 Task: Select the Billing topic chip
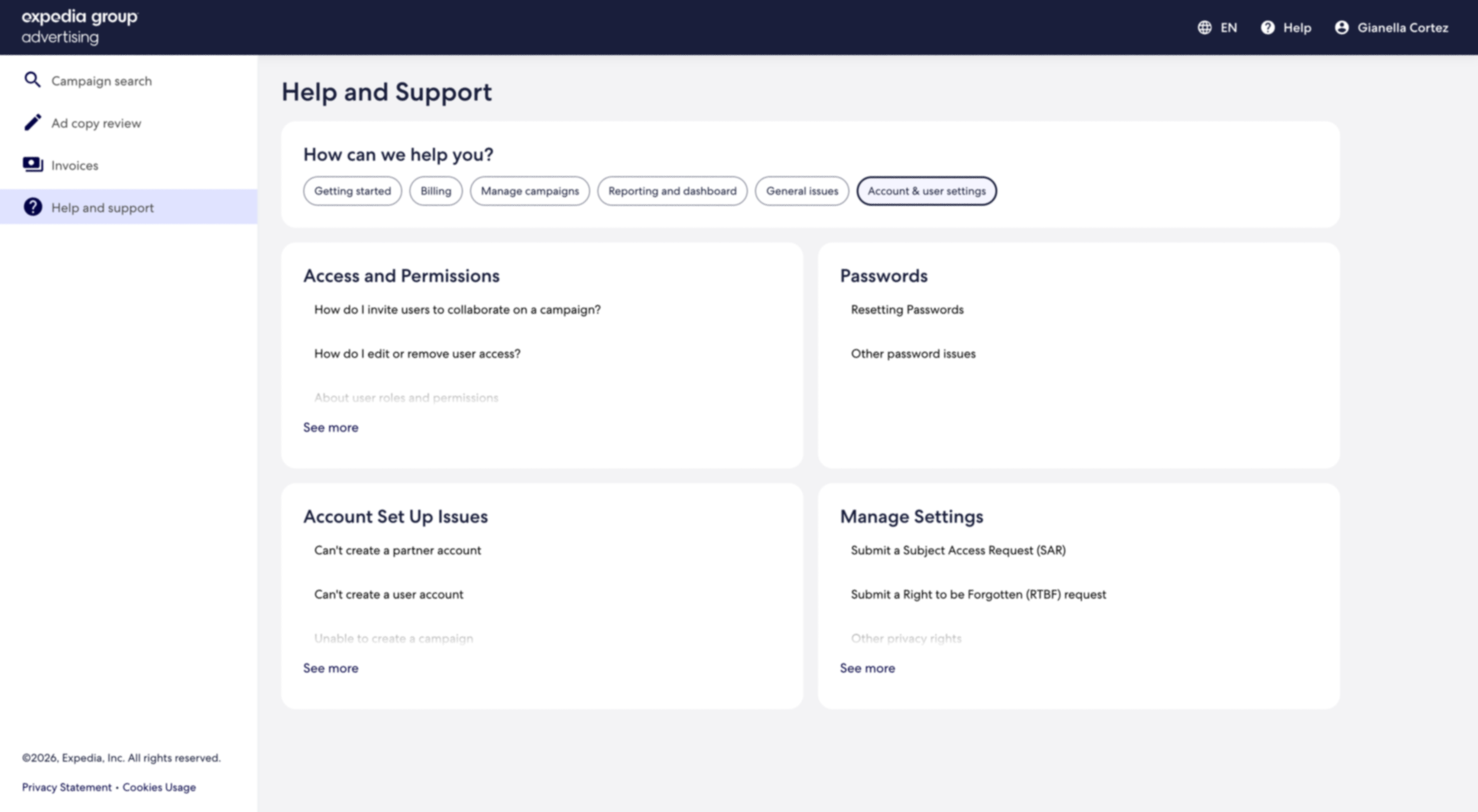(436, 191)
